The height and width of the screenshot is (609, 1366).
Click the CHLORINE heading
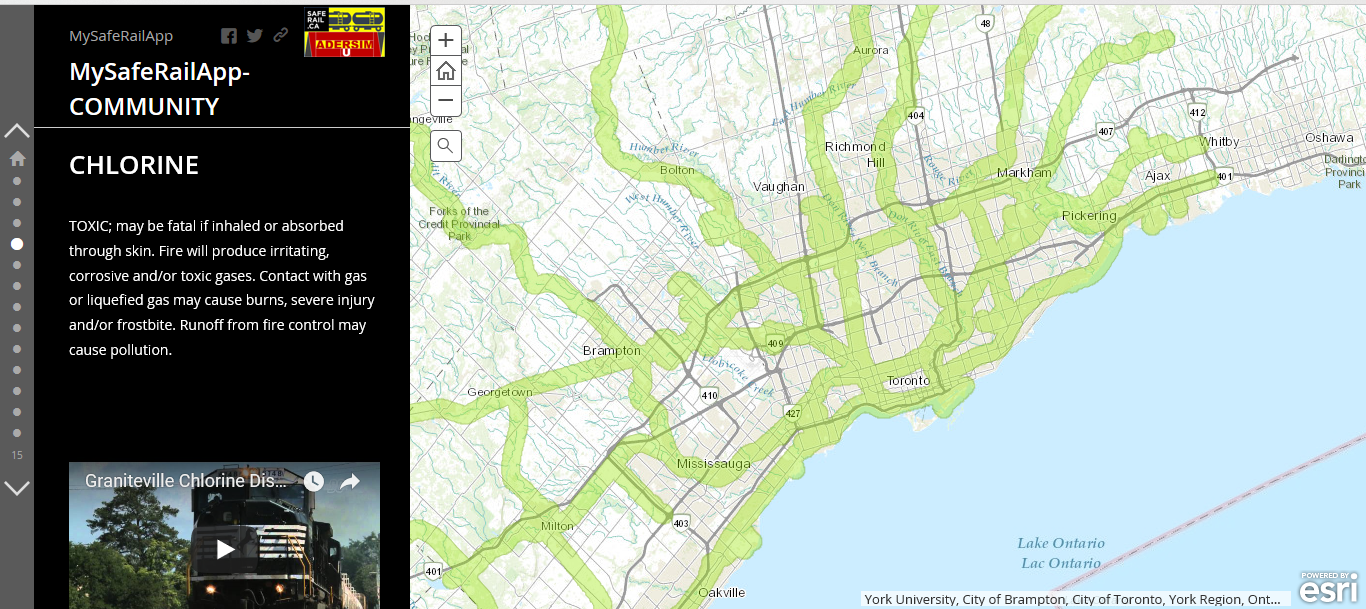134,165
